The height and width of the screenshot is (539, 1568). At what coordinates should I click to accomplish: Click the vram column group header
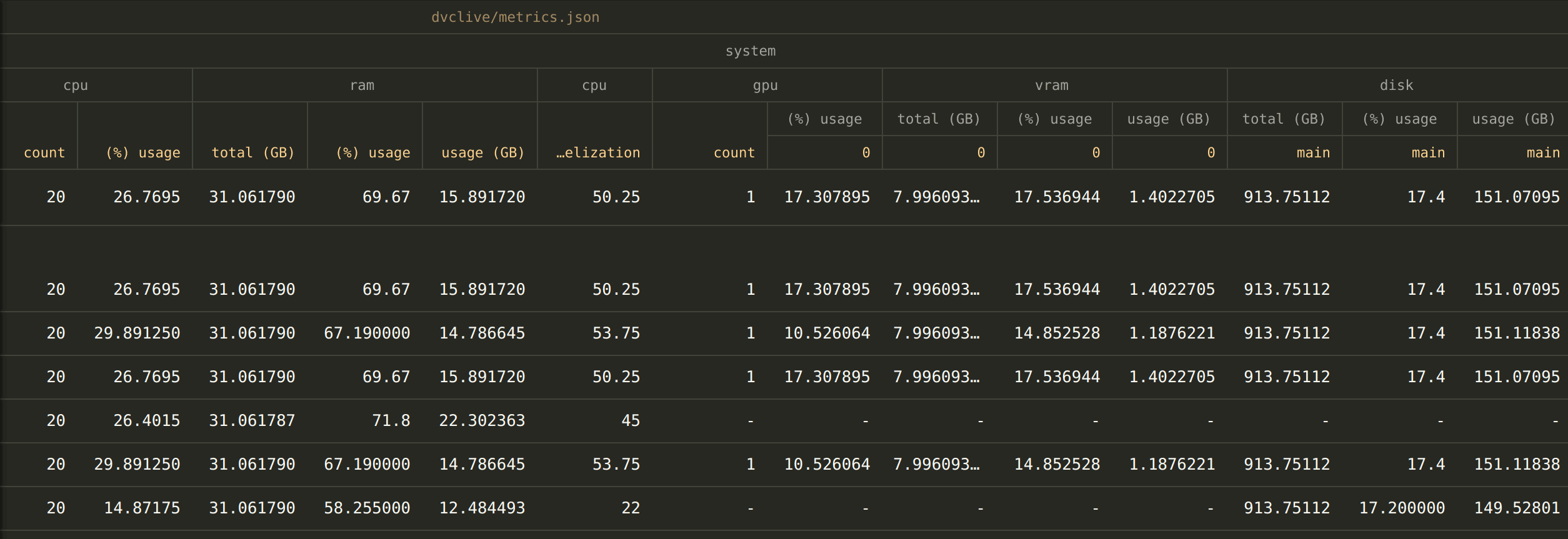click(1051, 86)
